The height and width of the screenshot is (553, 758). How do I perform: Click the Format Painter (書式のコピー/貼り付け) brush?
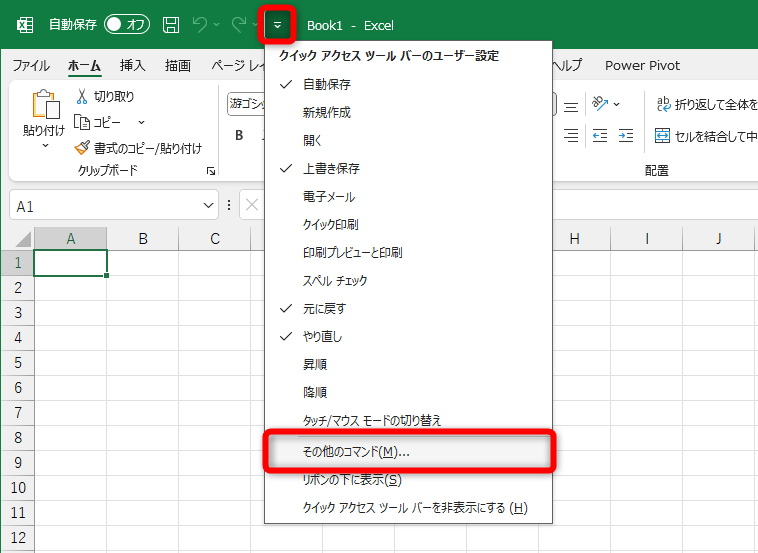click(82, 148)
